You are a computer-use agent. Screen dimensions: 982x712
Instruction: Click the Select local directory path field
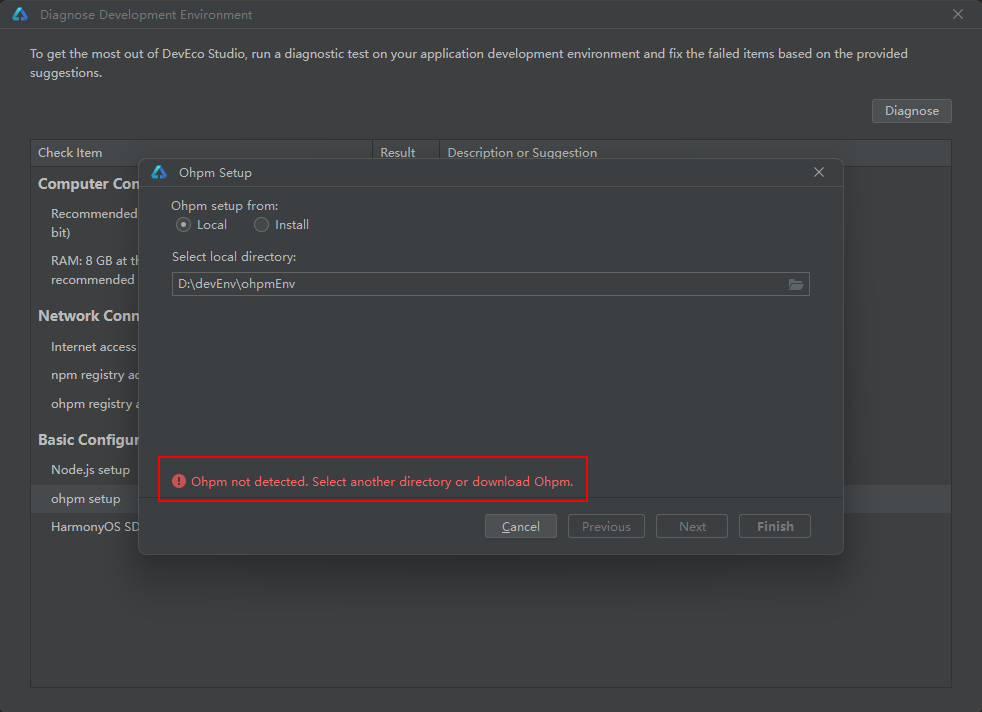click(490, 284)
